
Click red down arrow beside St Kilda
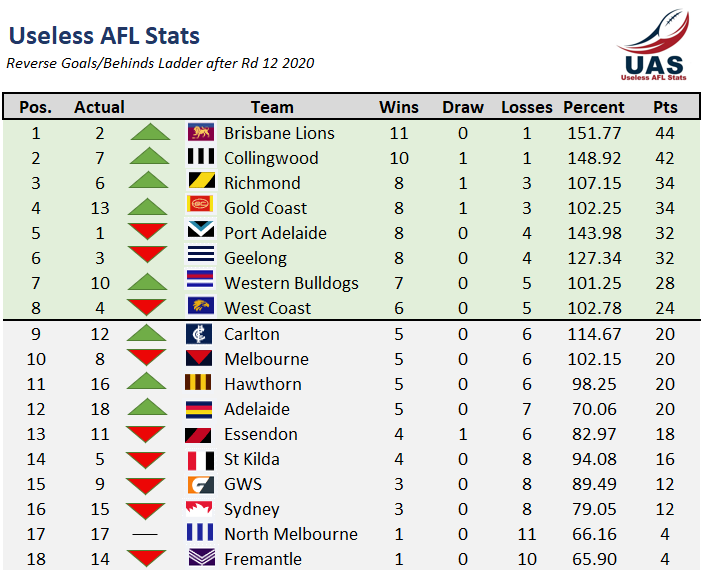146,461
